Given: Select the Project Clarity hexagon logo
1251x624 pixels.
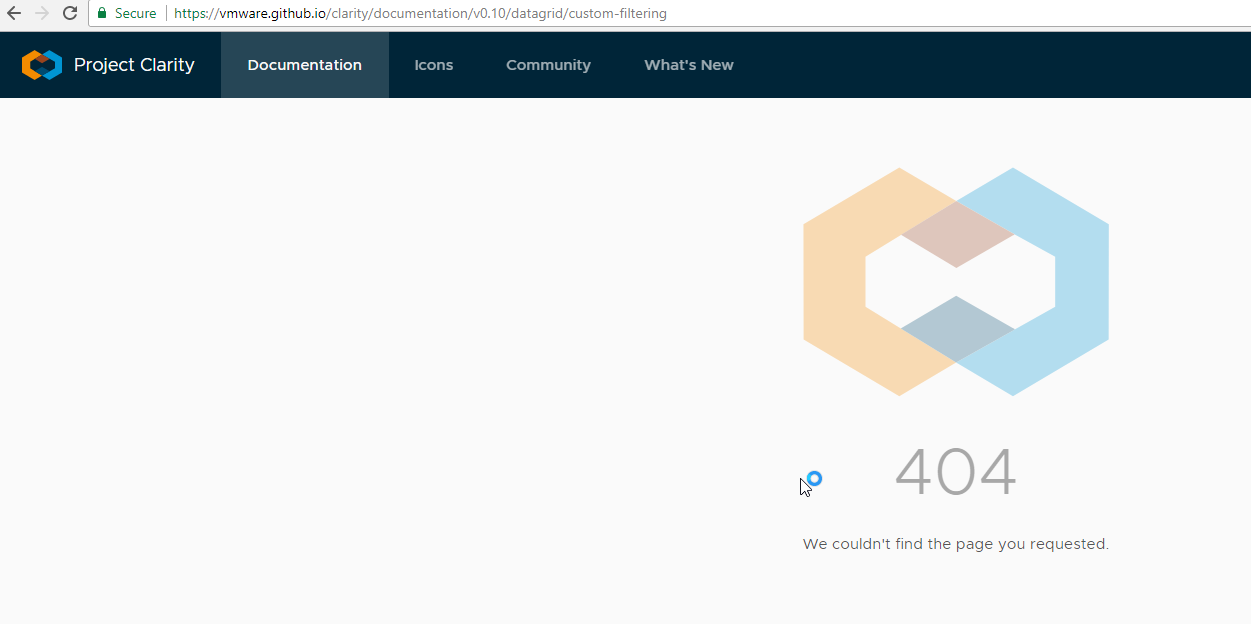Looking at the screenshot, I should (x=41, y=64).
